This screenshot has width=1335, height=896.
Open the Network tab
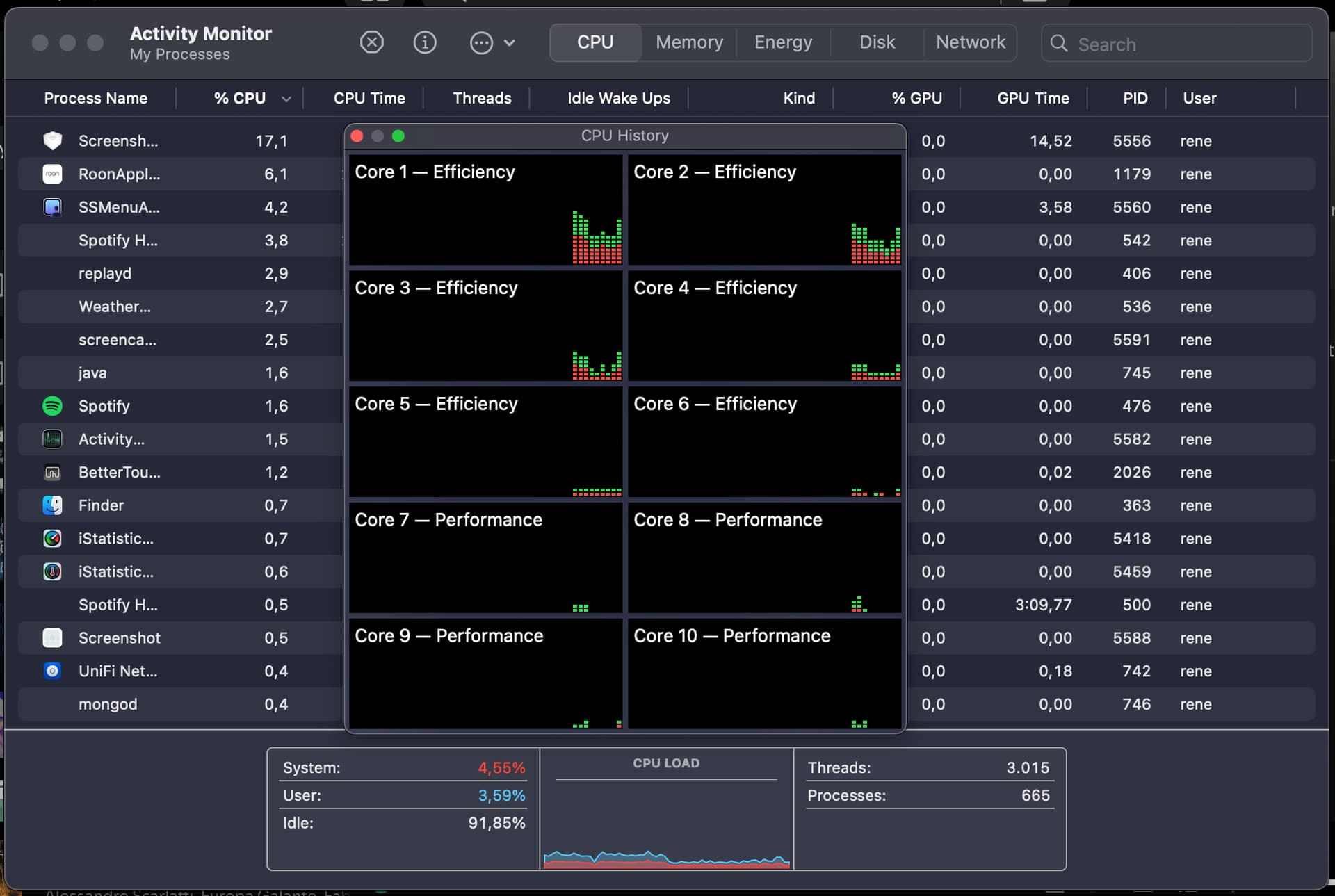tap(971, 42)
